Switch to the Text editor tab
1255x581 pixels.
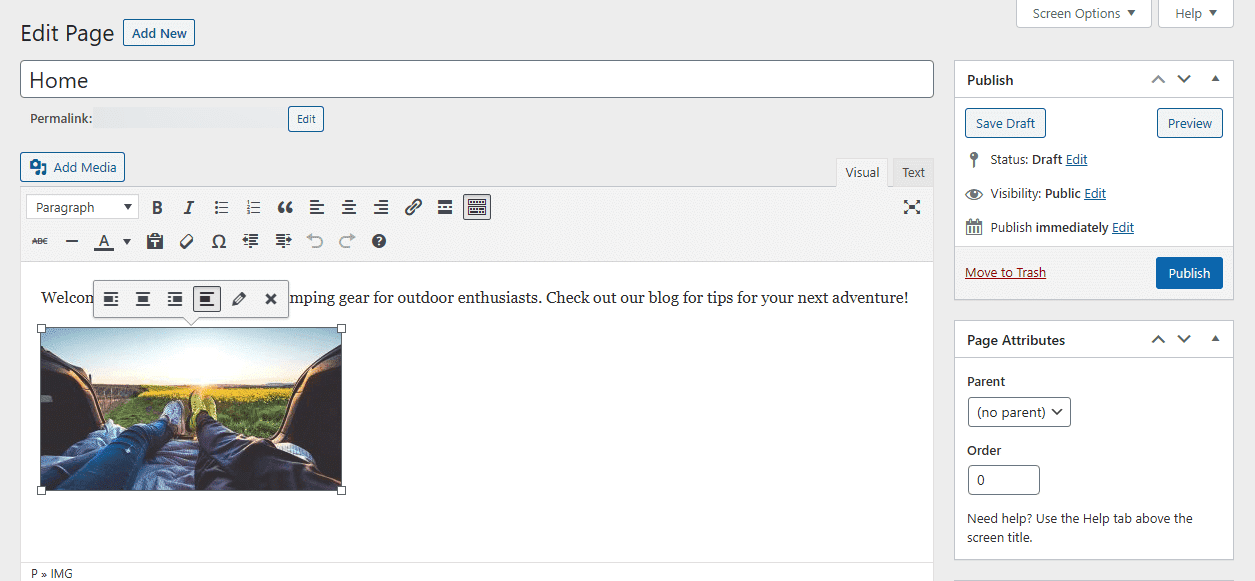tap(911, 172)
